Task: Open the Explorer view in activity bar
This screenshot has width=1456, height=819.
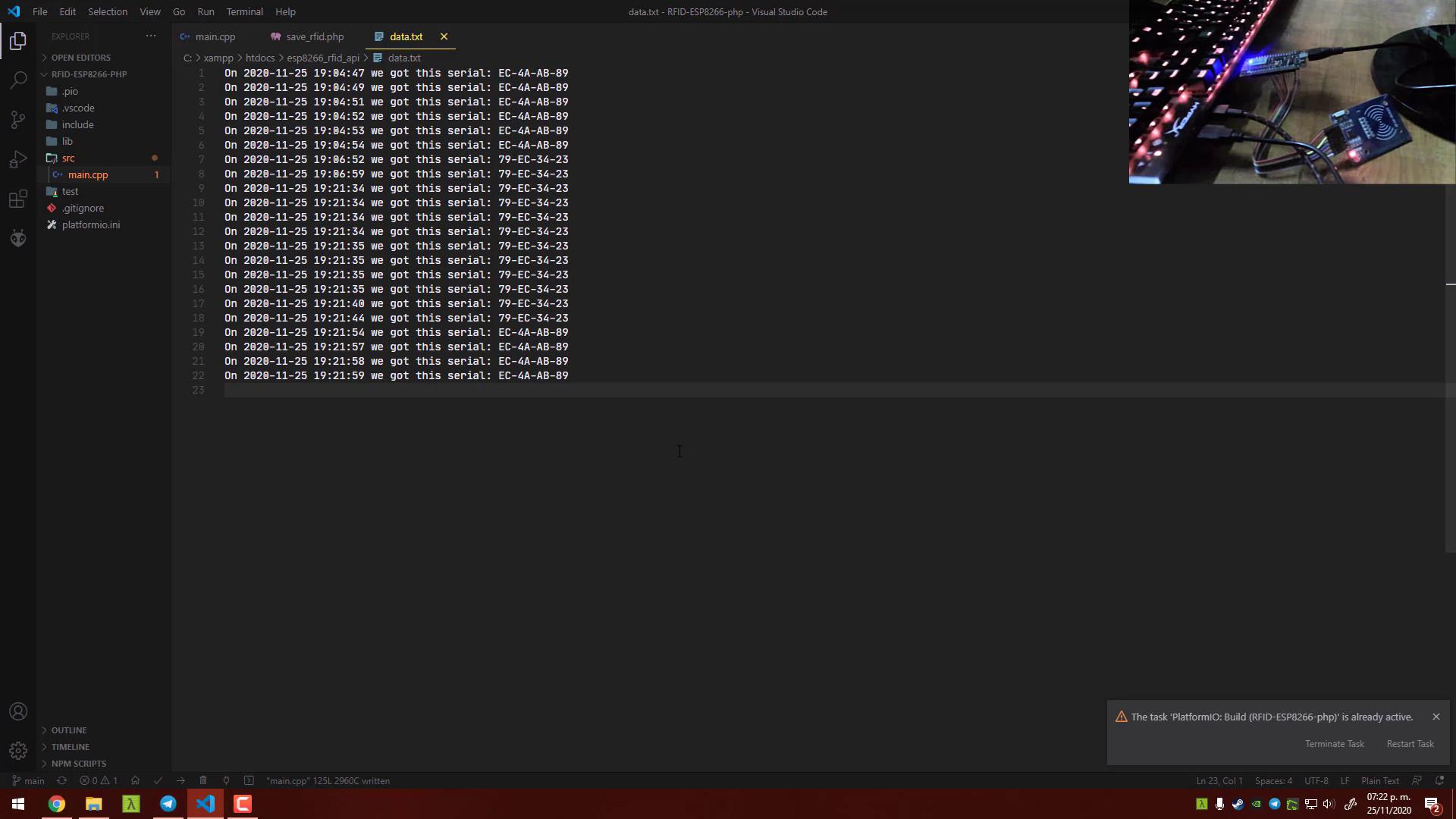Action: pos(18,41)
